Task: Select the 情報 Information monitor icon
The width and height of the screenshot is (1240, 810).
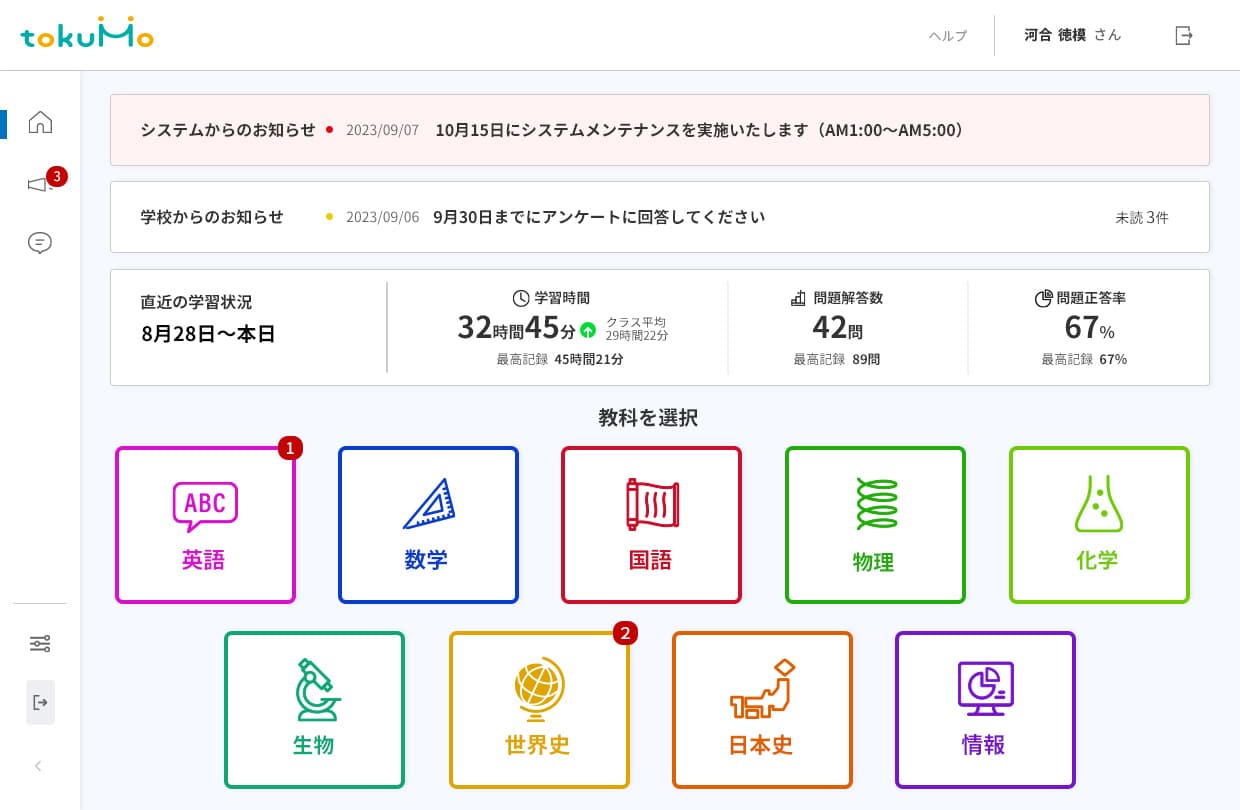Action: [x=985, y=690]
